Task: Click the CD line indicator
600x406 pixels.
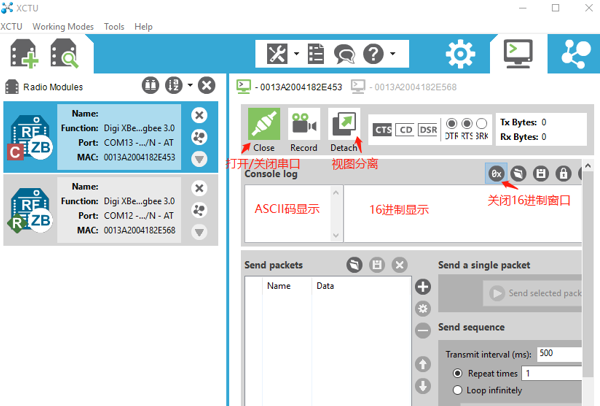Action: click(405, 130)
